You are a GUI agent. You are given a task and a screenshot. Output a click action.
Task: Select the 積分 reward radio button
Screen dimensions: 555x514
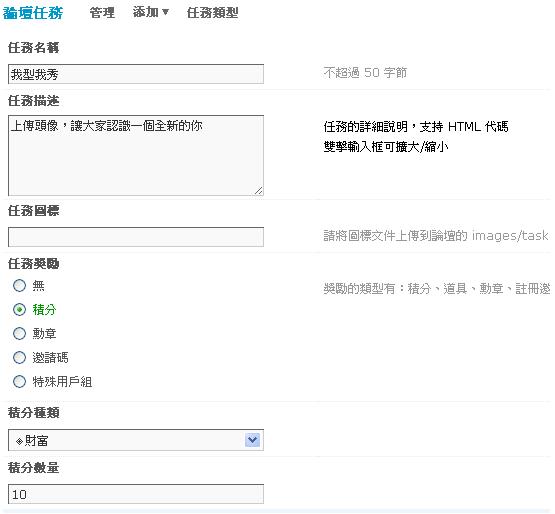19,310
